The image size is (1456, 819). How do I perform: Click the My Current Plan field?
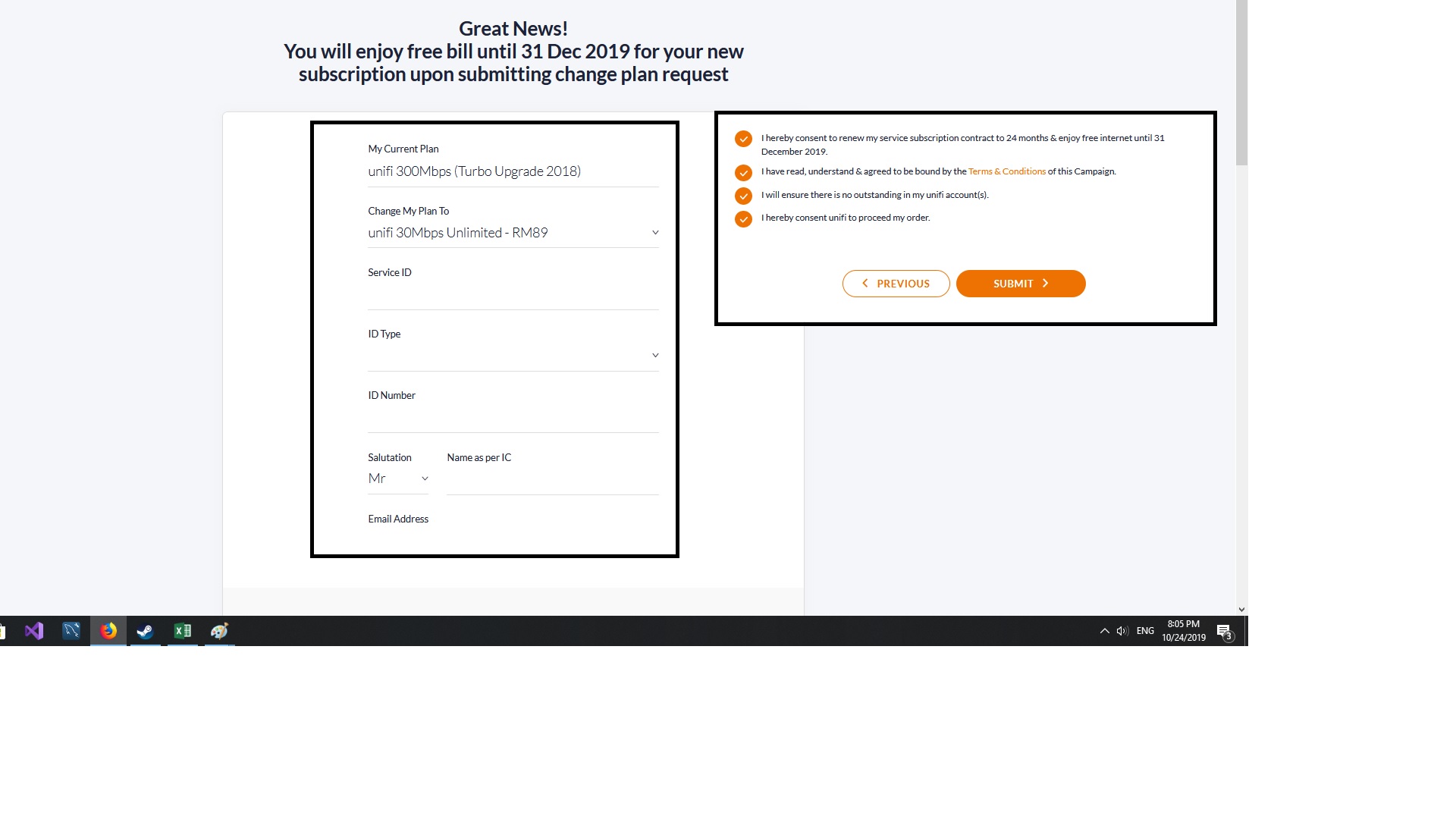tap(513, 171)
